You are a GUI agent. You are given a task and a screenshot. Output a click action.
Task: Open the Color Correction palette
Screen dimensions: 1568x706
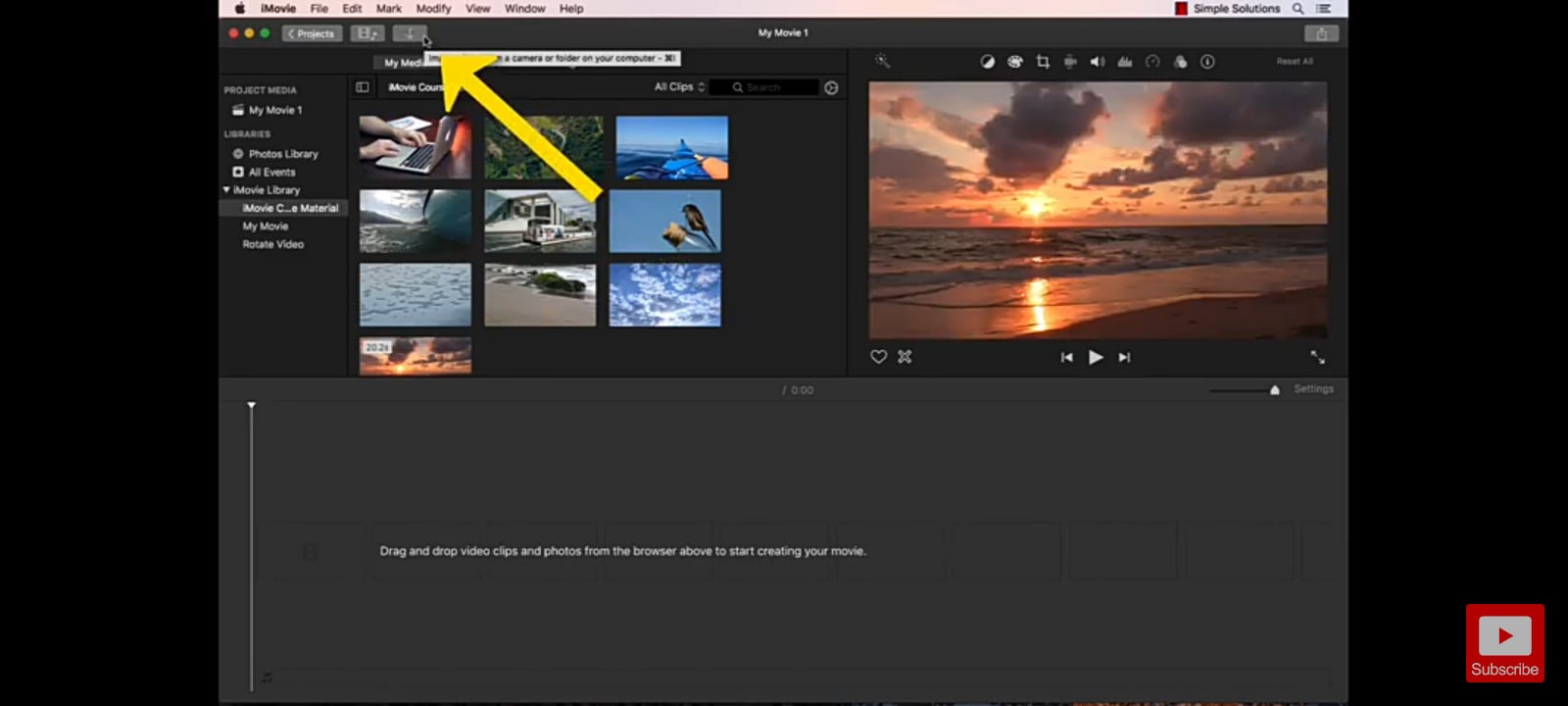(x=1015, y=62)
